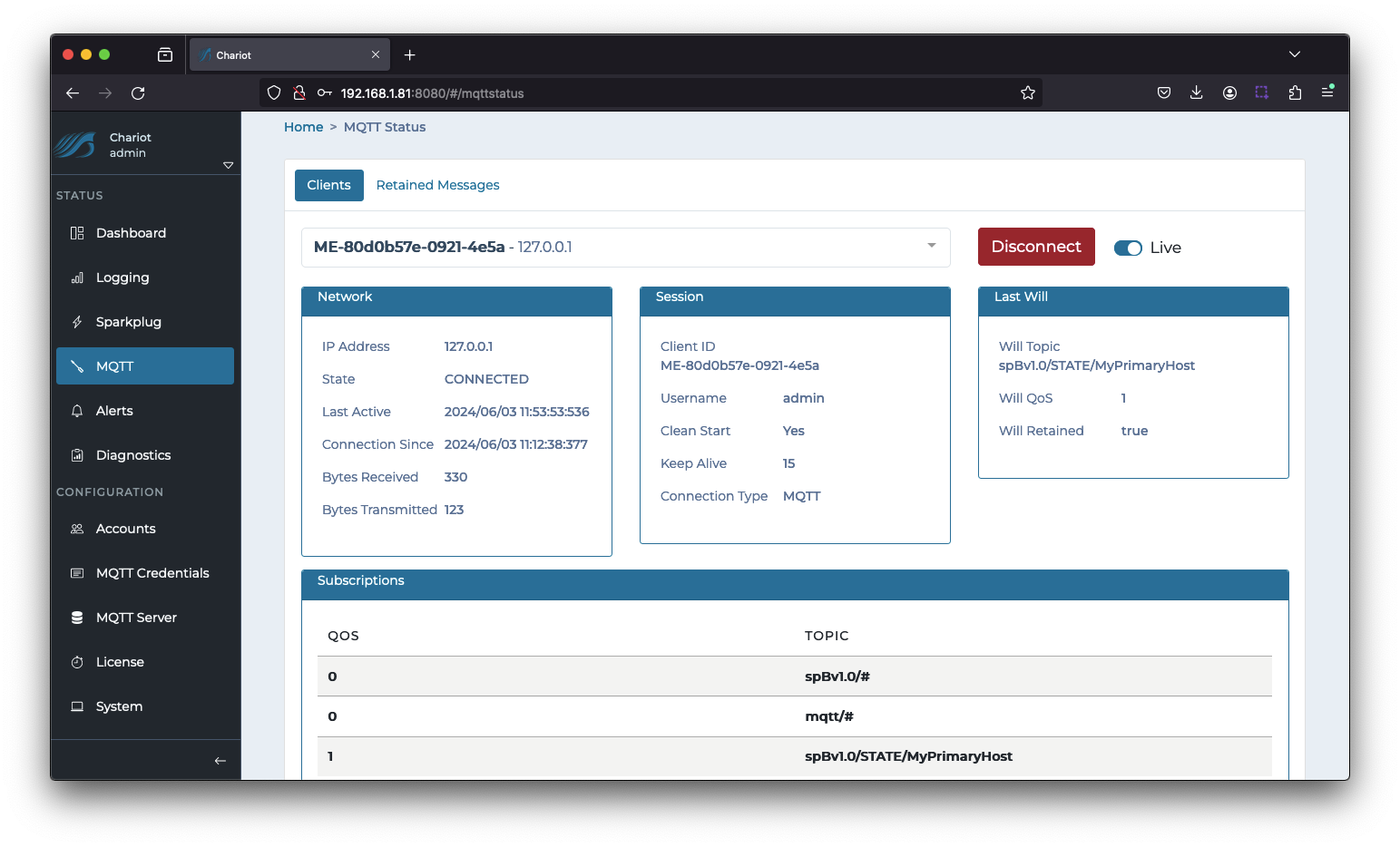View the insecure connection lock info
This screenshot has width=1400, height=847.
point(299,92)
